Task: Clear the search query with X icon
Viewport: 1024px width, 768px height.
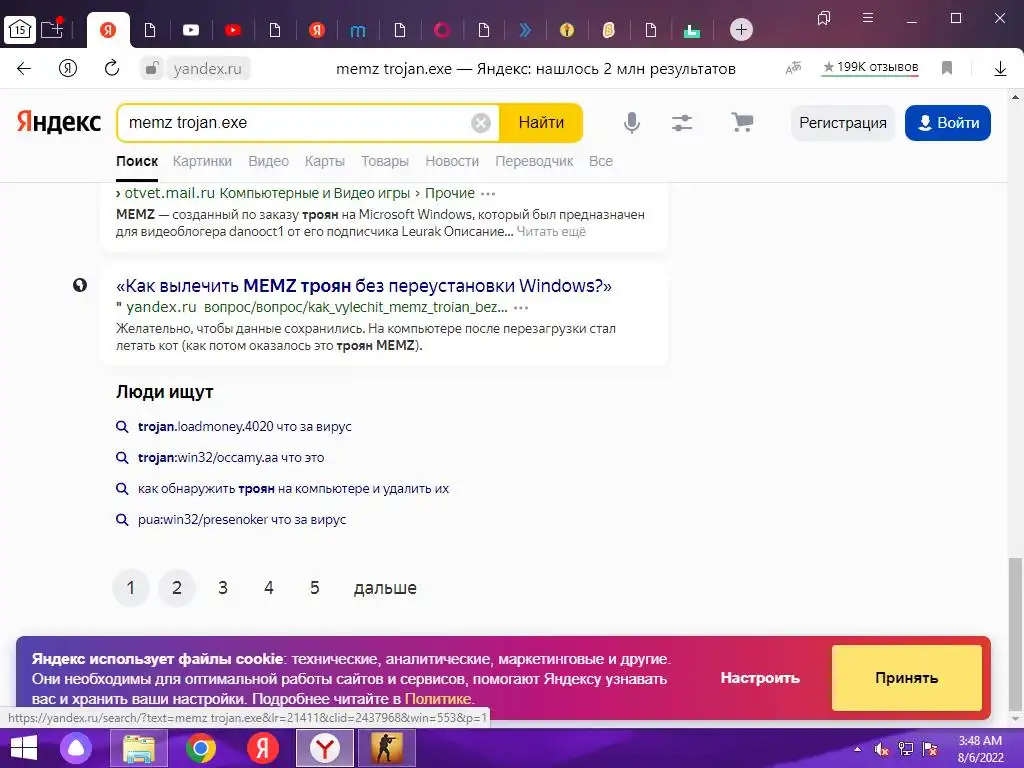Action: (481, 123)
